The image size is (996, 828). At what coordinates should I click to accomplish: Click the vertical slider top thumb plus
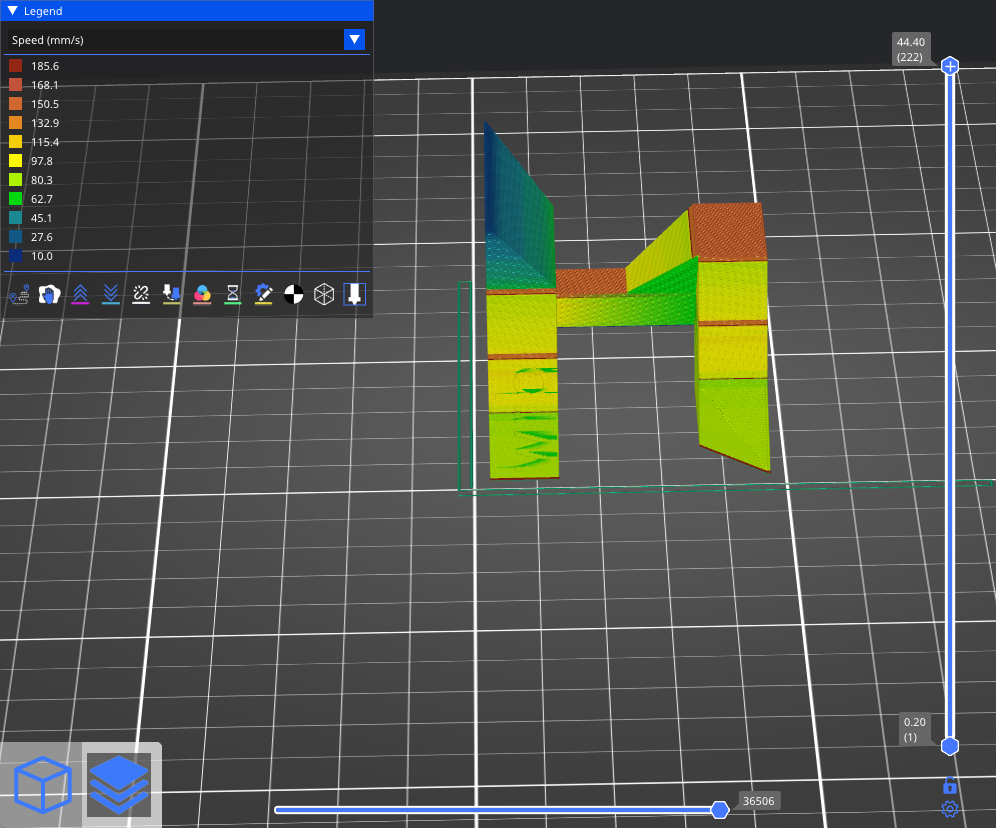pos(950,66)
